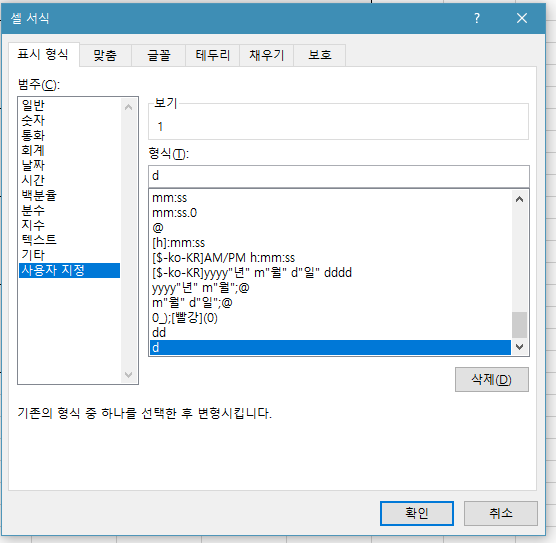The height and width of the screenshot is (543, 556).
Task: Click the format list scrollbar thumb
Action: pos(519,325)
